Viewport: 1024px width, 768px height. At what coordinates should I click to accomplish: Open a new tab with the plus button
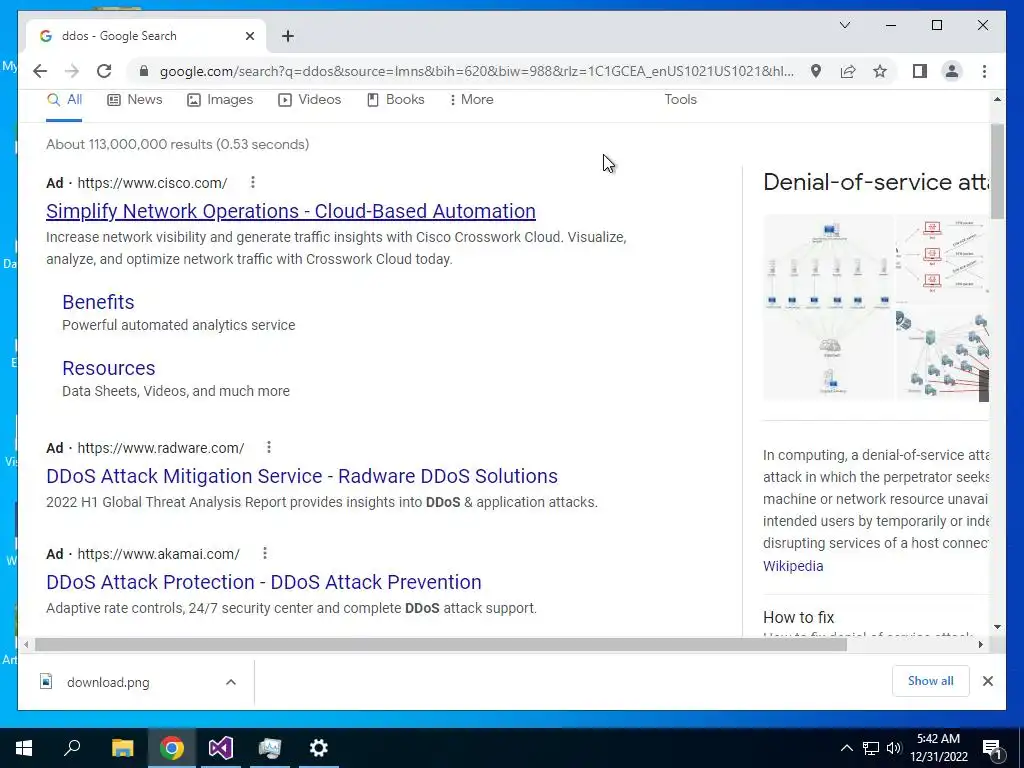coord(288,36)
